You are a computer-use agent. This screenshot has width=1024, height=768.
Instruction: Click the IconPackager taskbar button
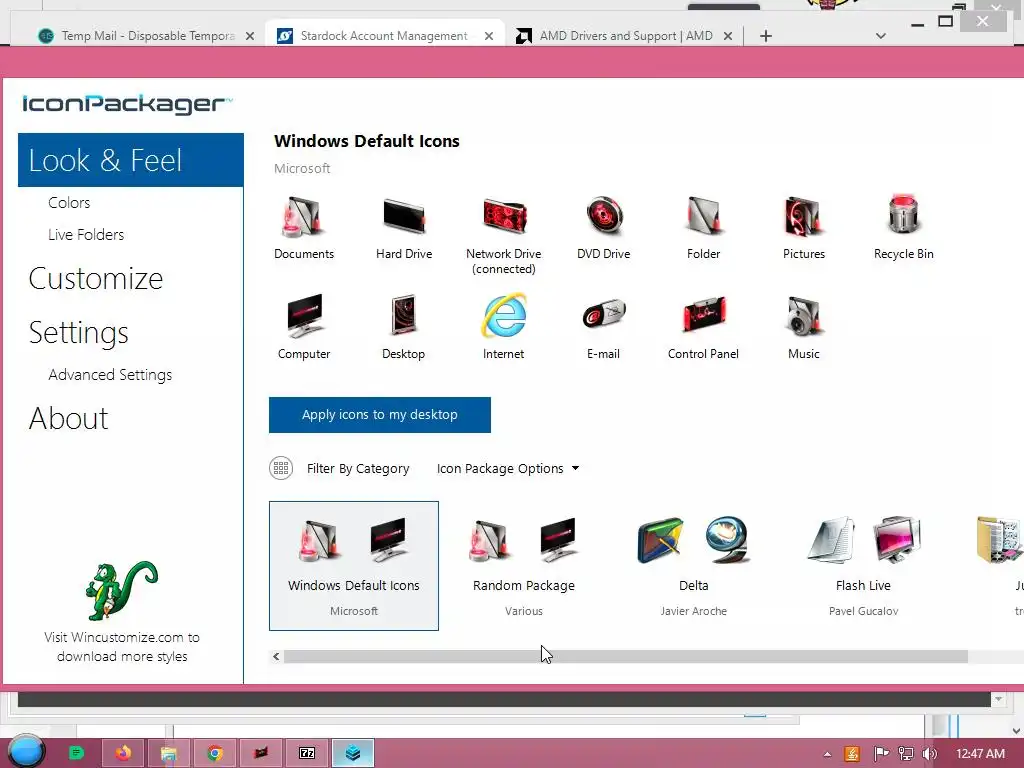point(353,754)
